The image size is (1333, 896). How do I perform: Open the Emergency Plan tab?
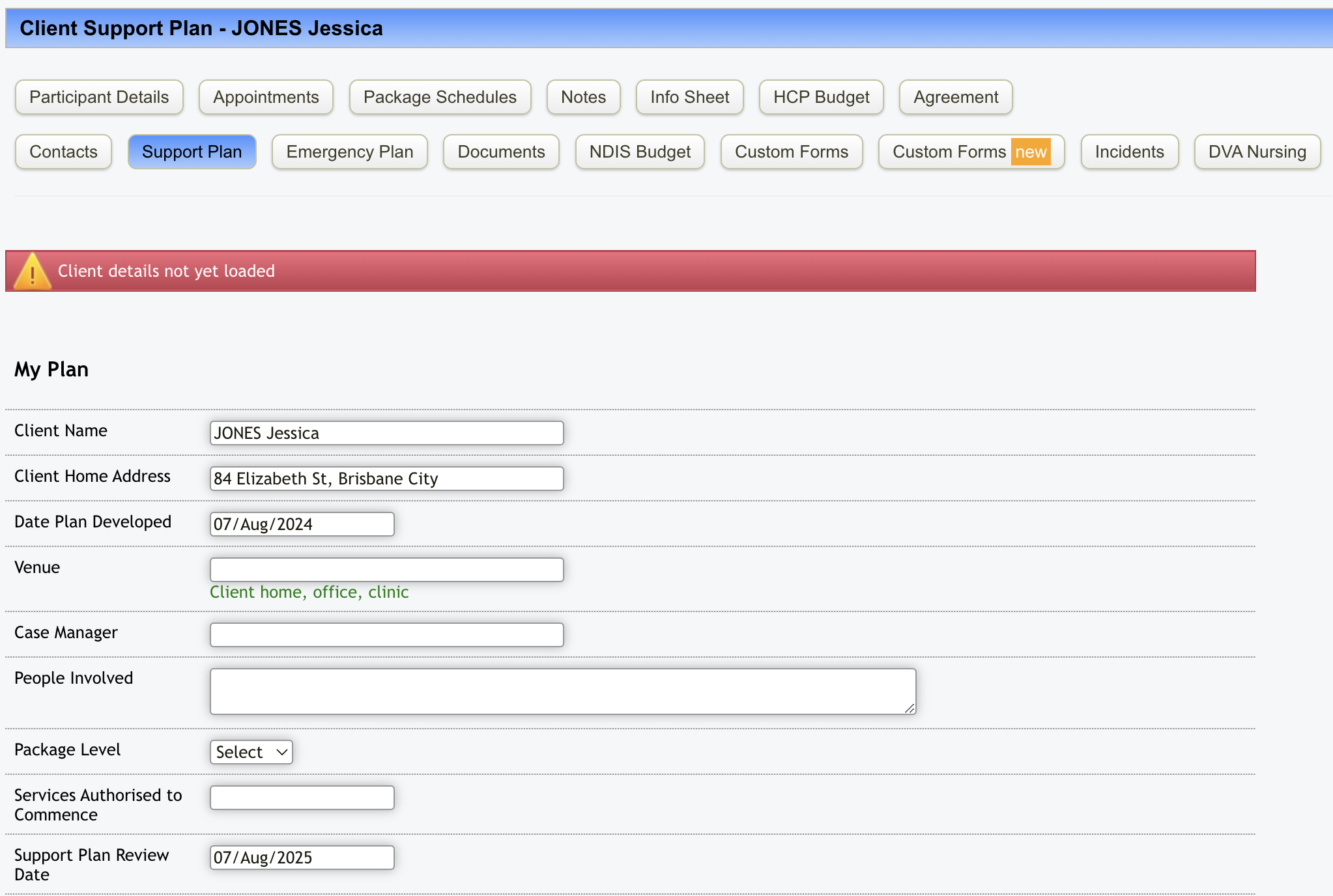pos(350,152)
